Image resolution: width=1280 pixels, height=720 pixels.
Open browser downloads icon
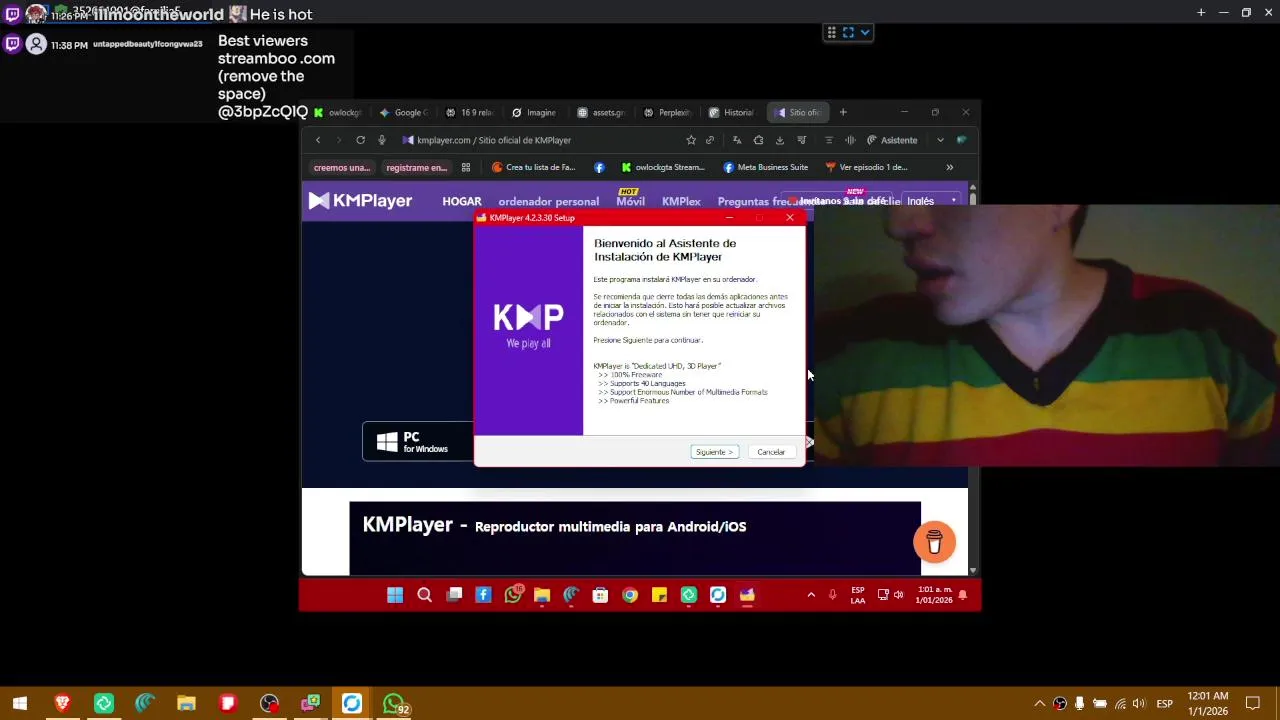(x=780, y=140)
